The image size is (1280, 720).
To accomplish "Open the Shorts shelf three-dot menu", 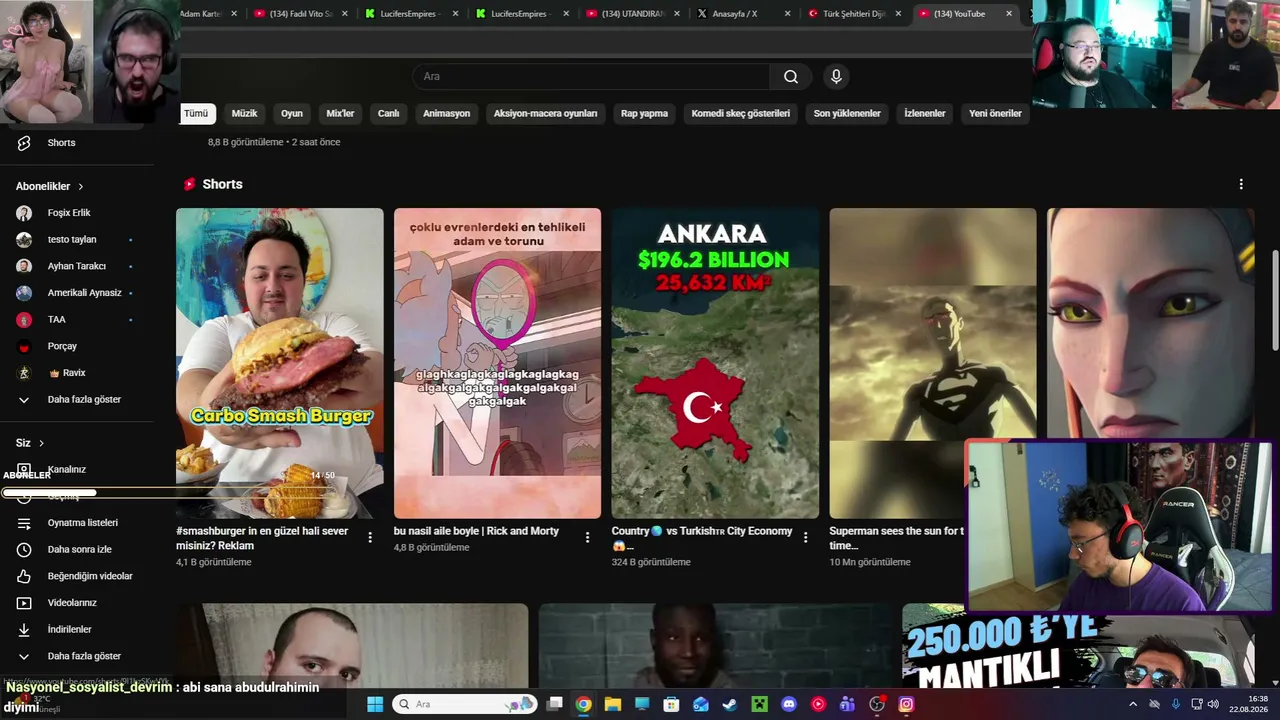I will [x=1241, y=185].
